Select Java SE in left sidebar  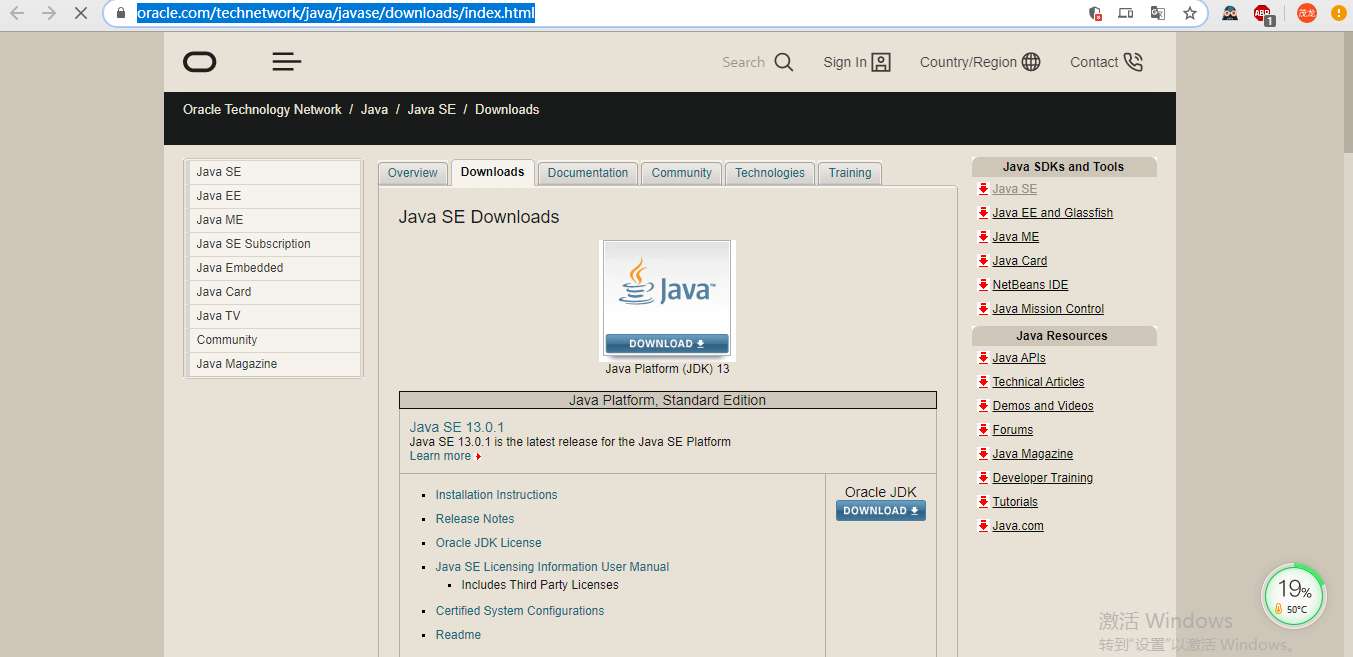tap(274, 172)
